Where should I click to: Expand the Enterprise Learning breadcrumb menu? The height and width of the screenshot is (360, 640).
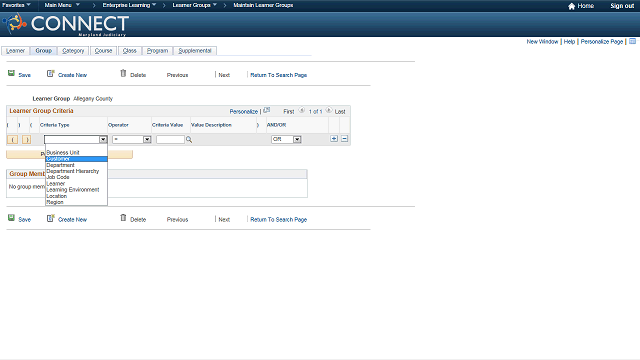tap(129, 5)
